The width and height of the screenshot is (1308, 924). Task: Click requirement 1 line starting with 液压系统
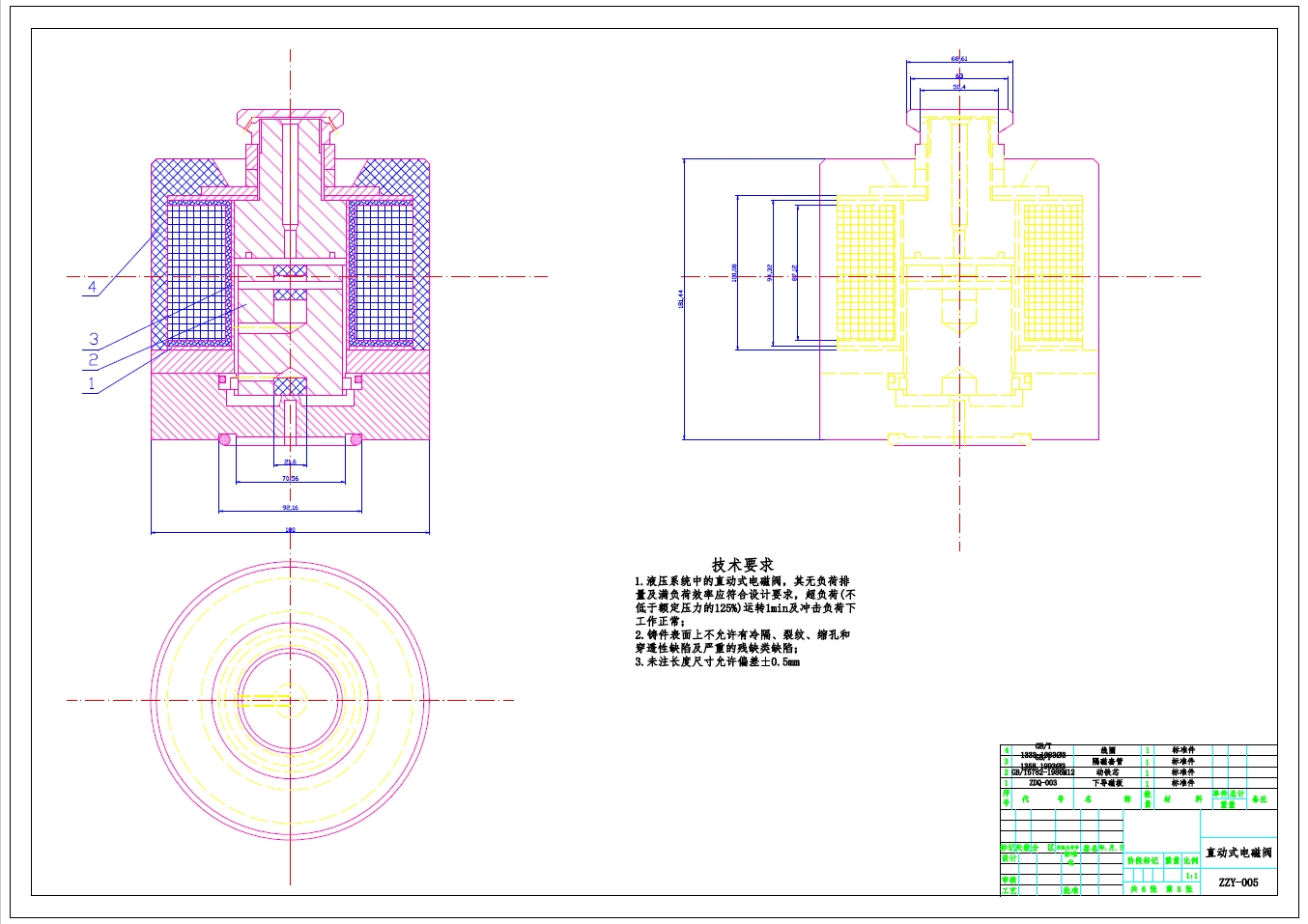tap(743, 581)
